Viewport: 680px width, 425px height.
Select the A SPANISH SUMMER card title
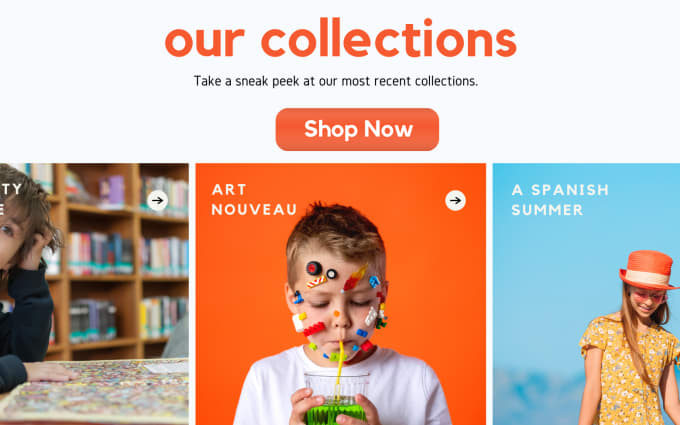[560, 199]
